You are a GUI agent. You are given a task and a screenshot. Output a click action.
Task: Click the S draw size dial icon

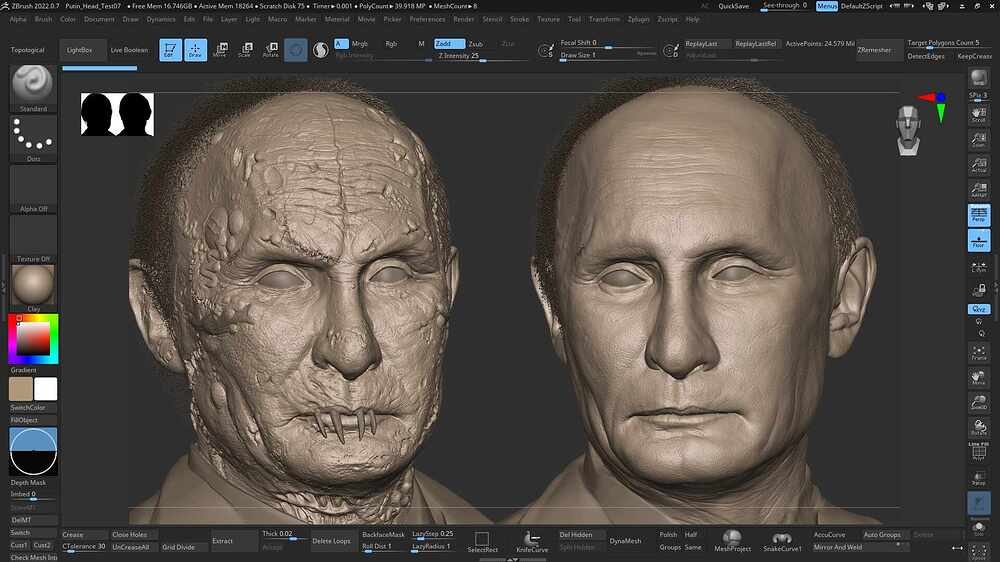pos(546,50)
